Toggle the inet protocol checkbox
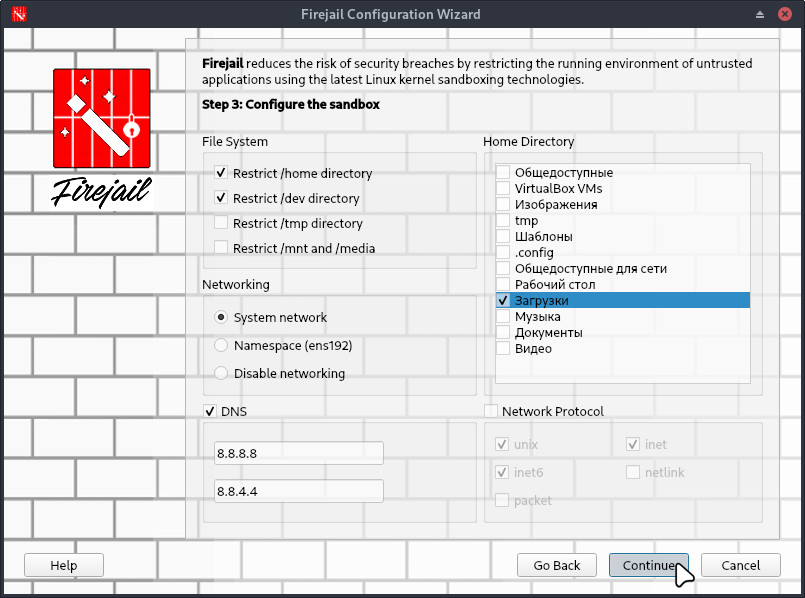Screen dimensions: 805x598 (x=633, y=444)
